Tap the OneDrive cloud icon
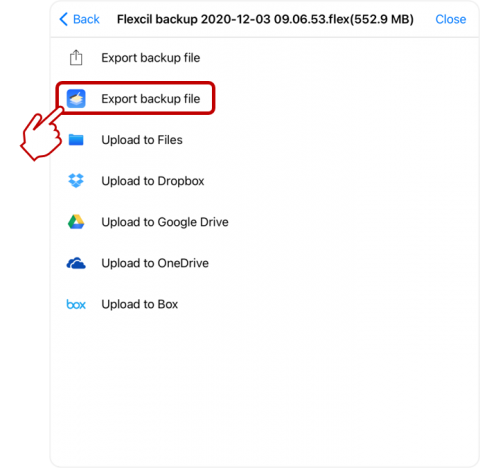This screenshot has height=468, width=480. coord(76,263)
